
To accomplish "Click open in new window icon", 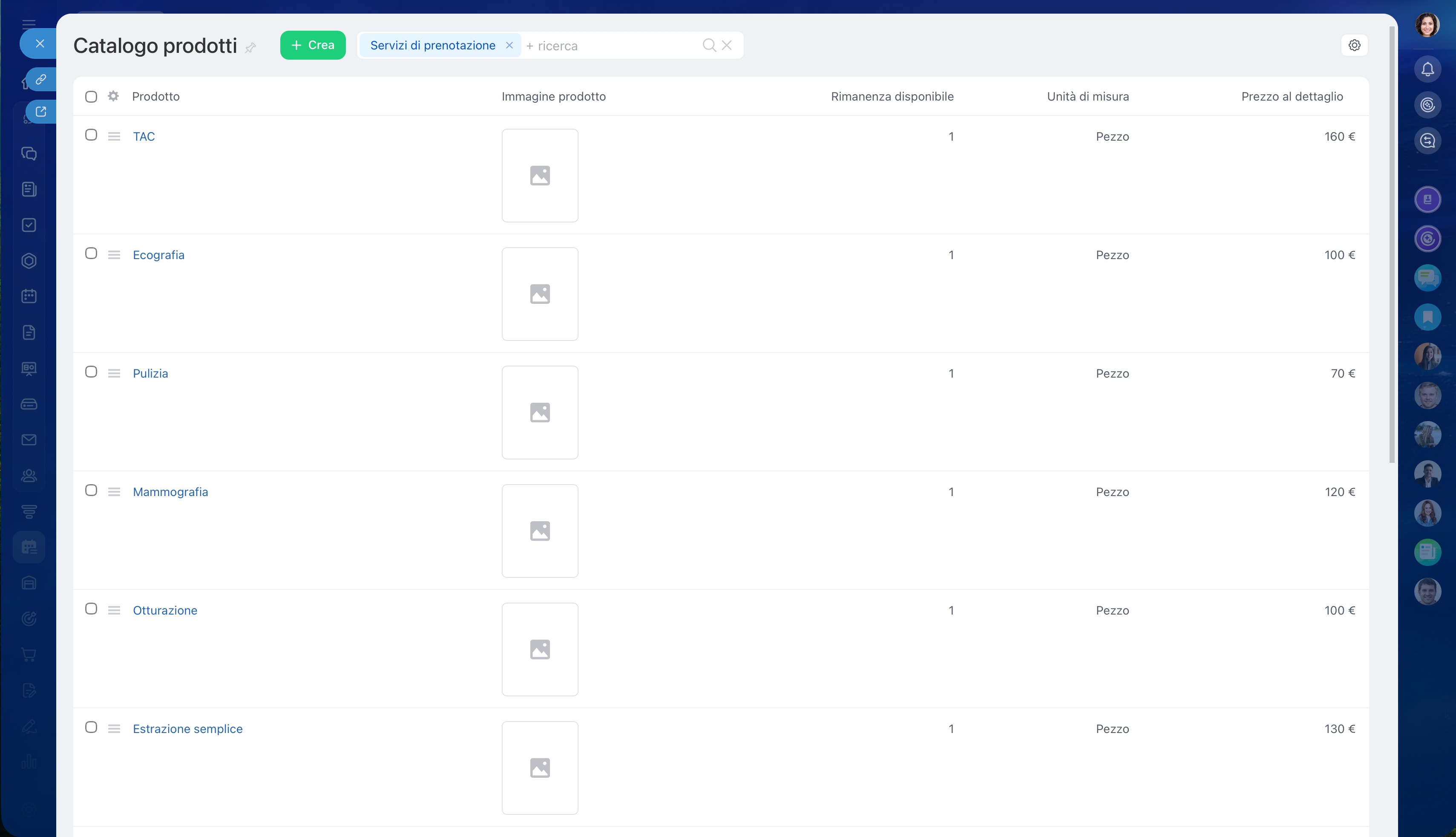I will coord(41,112).
